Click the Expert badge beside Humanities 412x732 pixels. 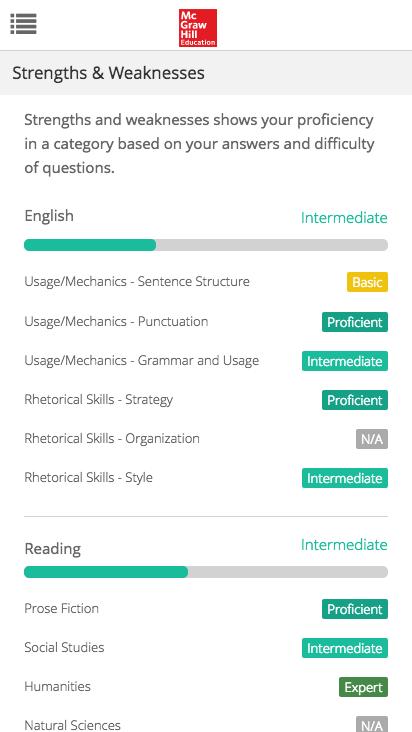click(x=363, y=687)
